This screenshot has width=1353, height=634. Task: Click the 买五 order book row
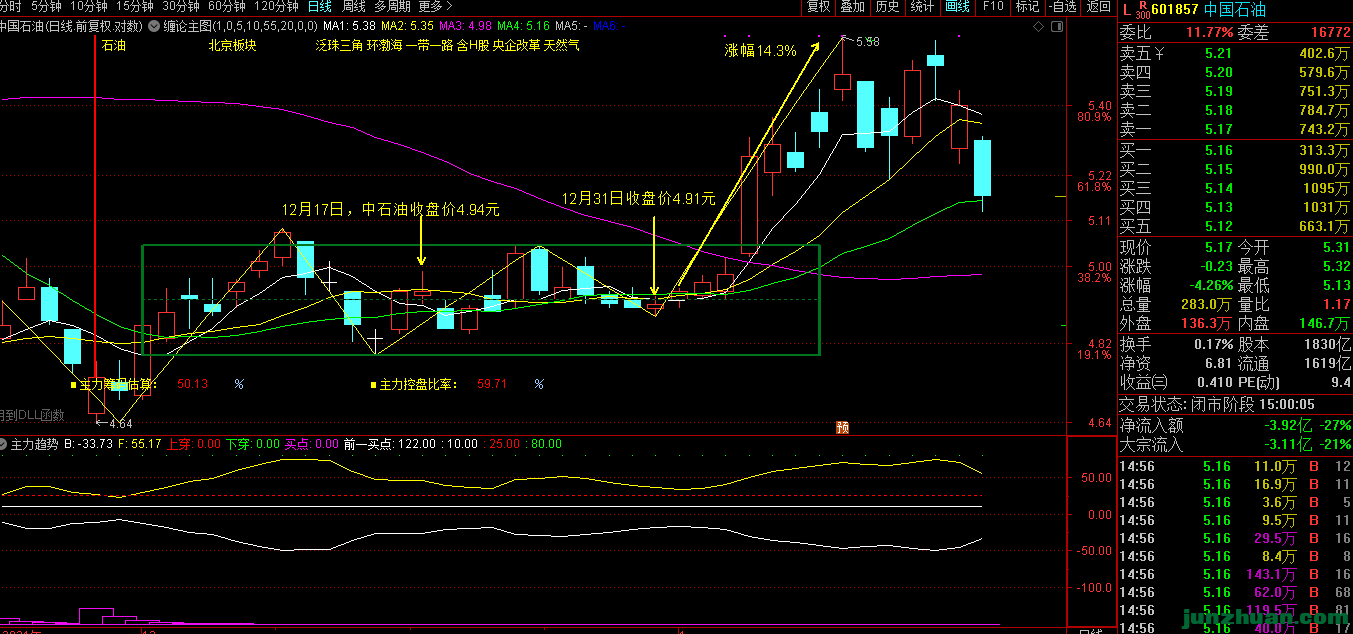tap(1235, 226)
